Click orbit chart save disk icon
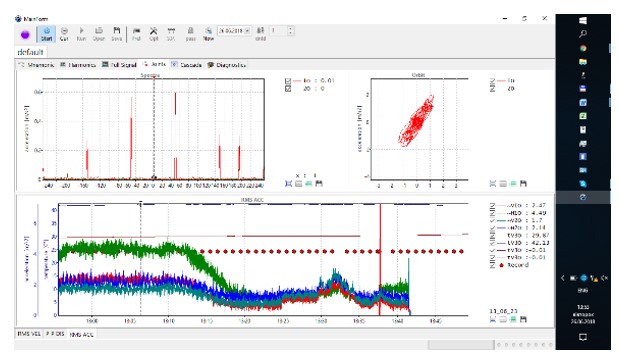 click(x=524, y=183)
